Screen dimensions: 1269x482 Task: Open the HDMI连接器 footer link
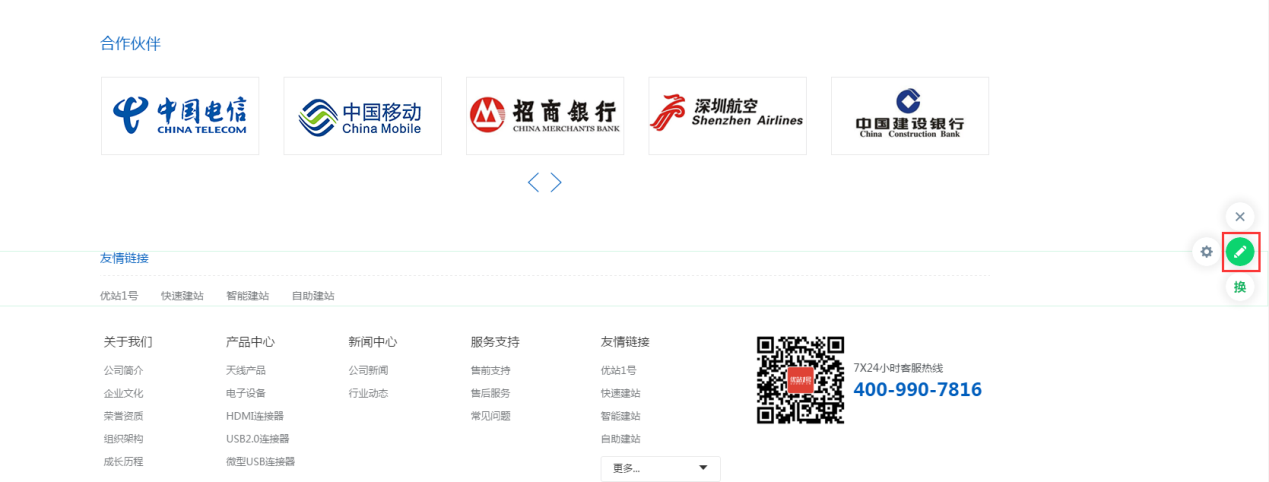coord(255,416)
